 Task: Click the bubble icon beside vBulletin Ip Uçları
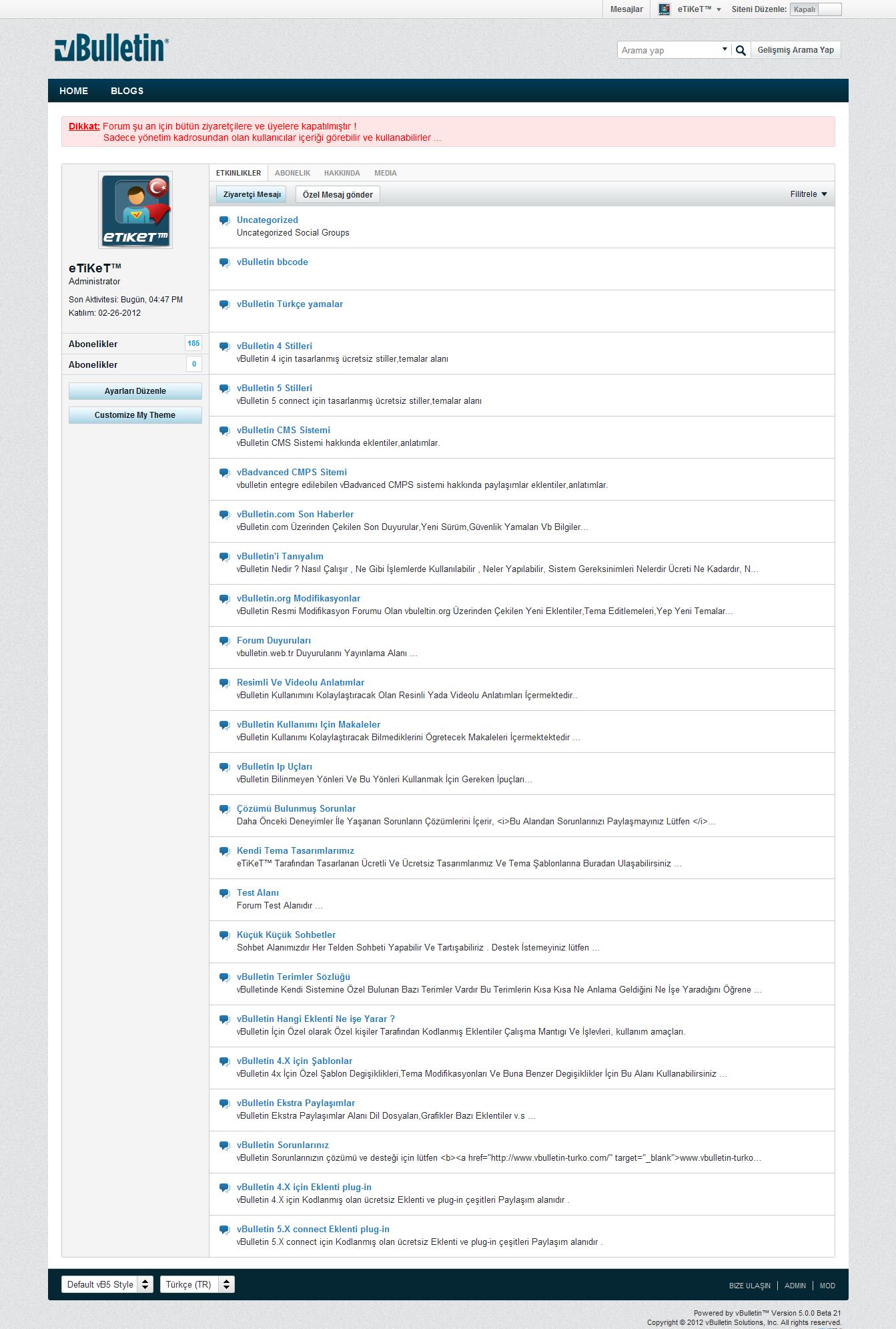225,768
